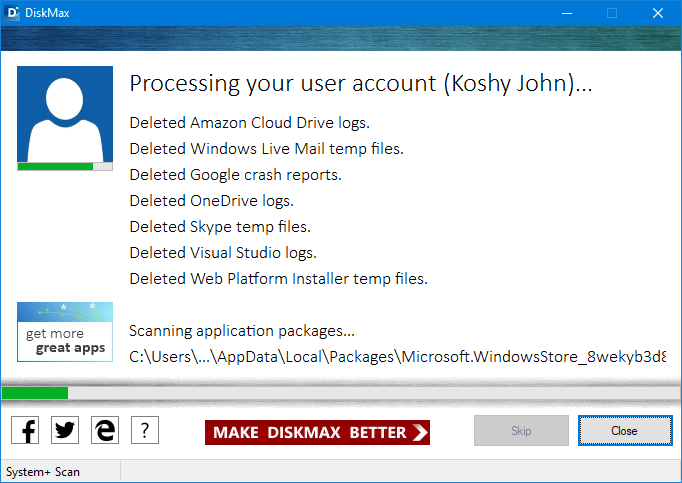This screenshot has width=682, height=483.
Task: Select "Deleted Skype temp files." line
Action: coord(220,227)
